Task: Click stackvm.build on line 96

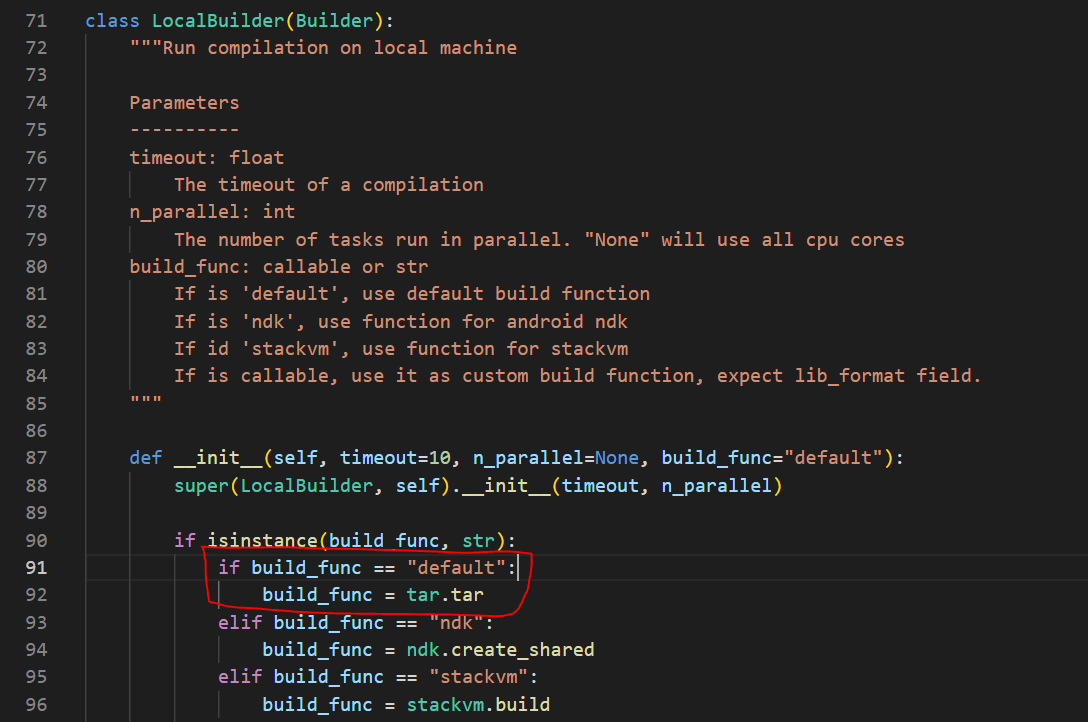Action: coord(479,705)
